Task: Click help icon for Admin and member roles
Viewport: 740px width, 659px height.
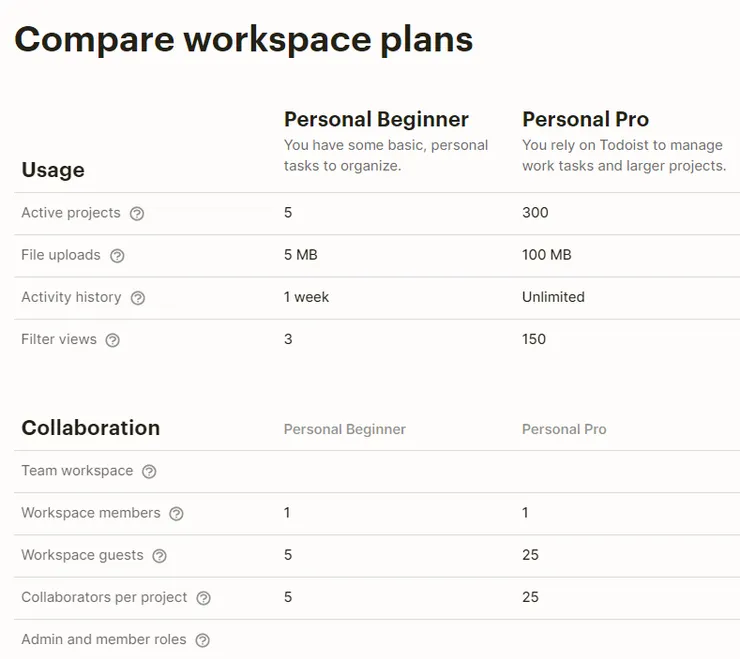Action: [202, 640]
